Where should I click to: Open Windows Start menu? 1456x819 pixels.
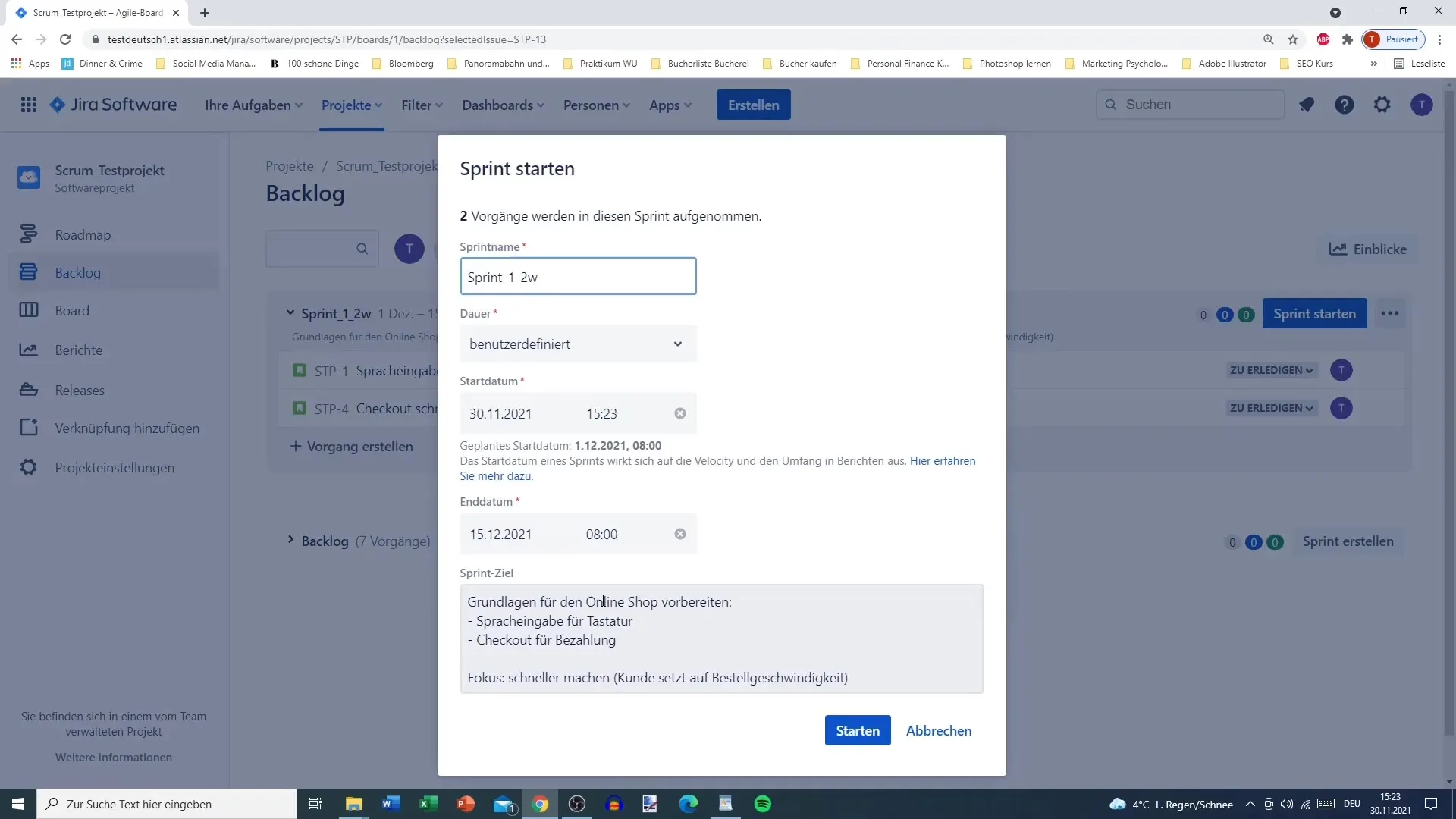pyautogui.click(x=18, y=804)
